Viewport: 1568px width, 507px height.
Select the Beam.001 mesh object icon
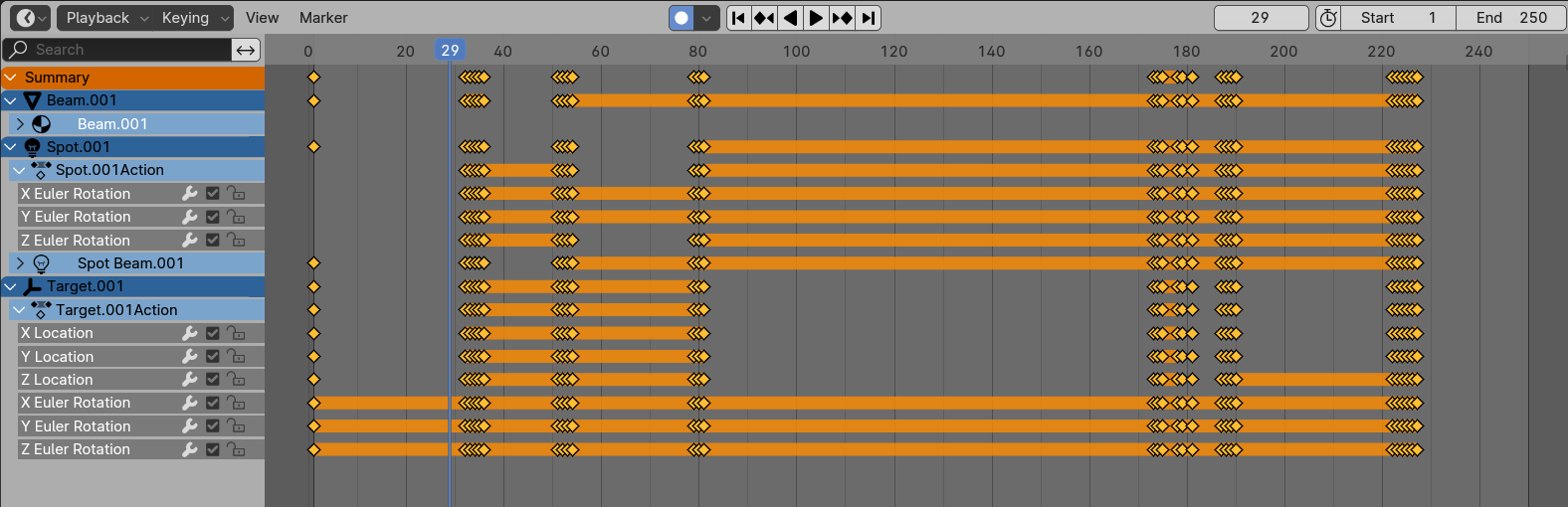tap(33, 100)
